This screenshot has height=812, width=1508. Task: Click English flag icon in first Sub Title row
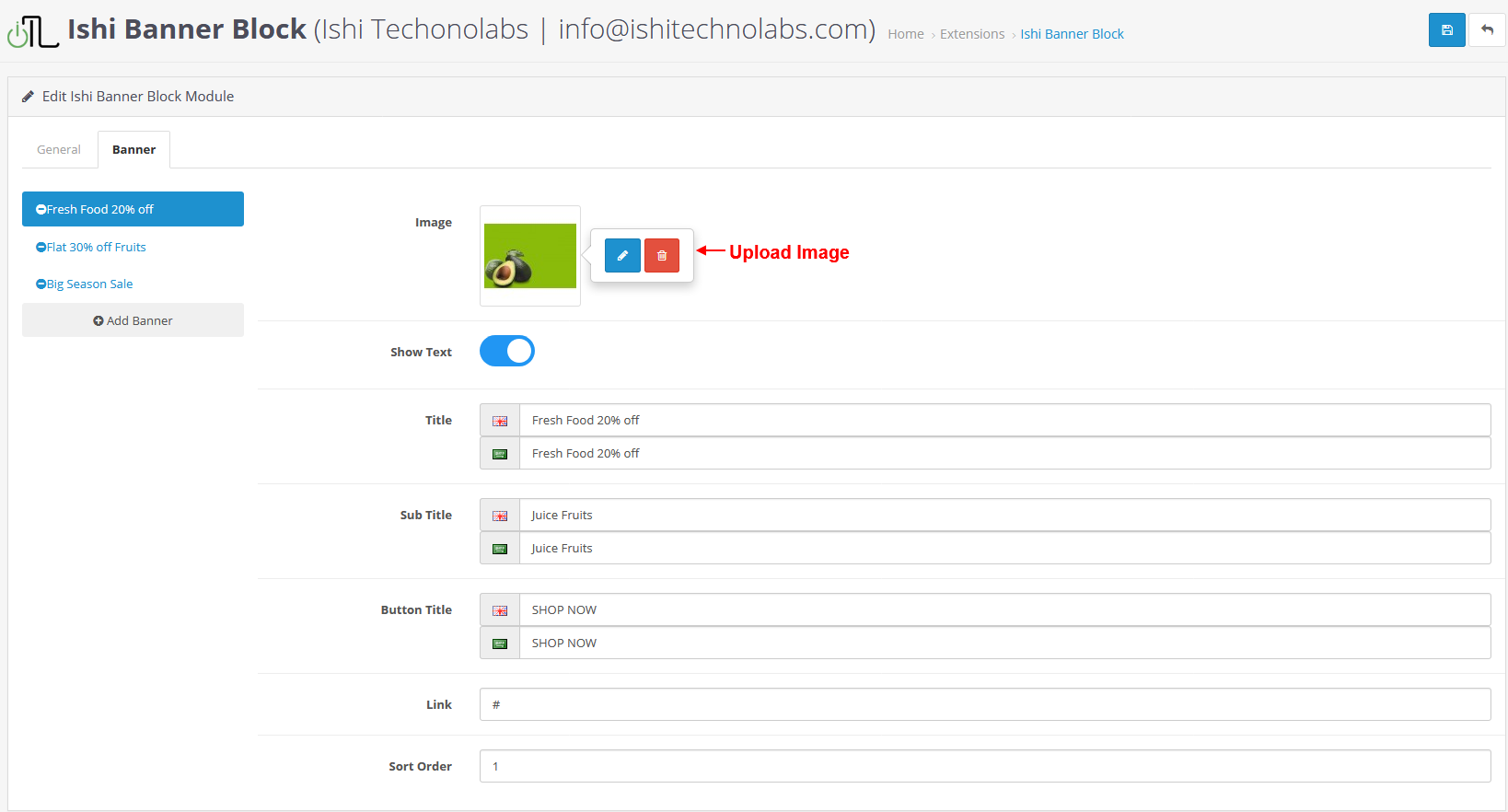pyautogui.click(x=500, y=516)
